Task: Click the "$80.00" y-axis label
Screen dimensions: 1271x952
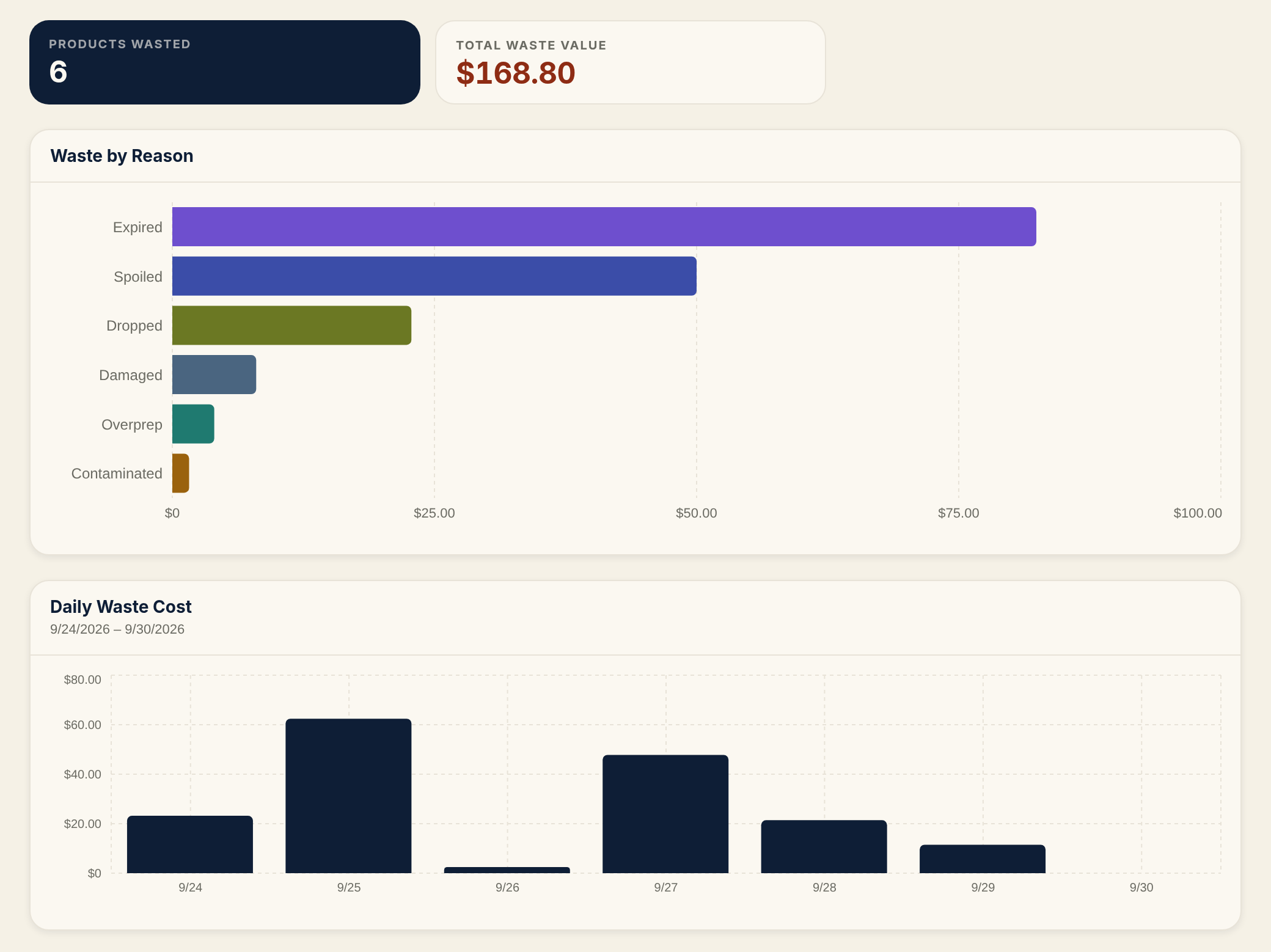Action: pos(82,679)
